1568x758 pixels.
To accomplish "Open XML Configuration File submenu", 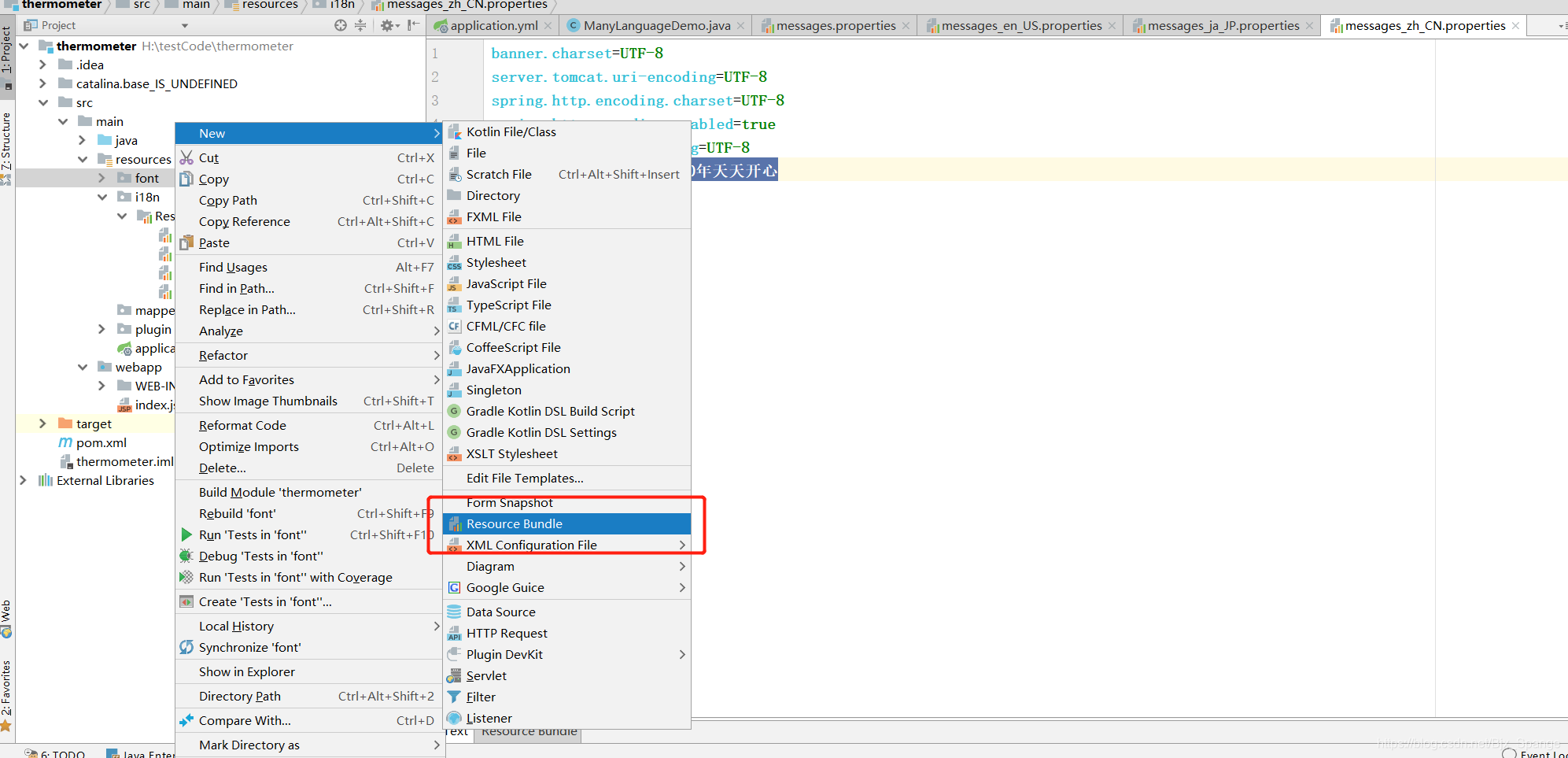I will click(x=567, y=545).
